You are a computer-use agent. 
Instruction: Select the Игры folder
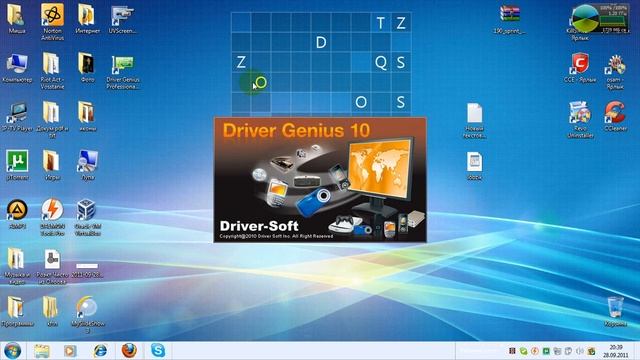[x=51, y=165]
